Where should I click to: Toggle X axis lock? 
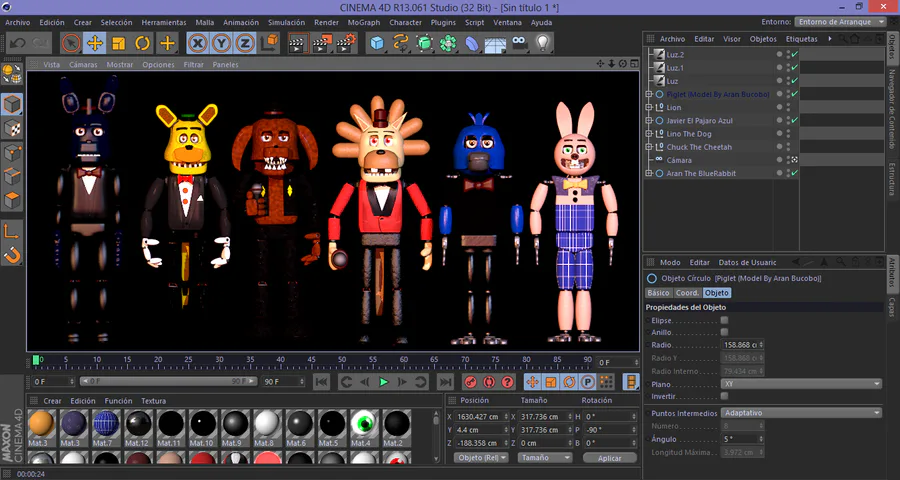(x=197, y=43)
